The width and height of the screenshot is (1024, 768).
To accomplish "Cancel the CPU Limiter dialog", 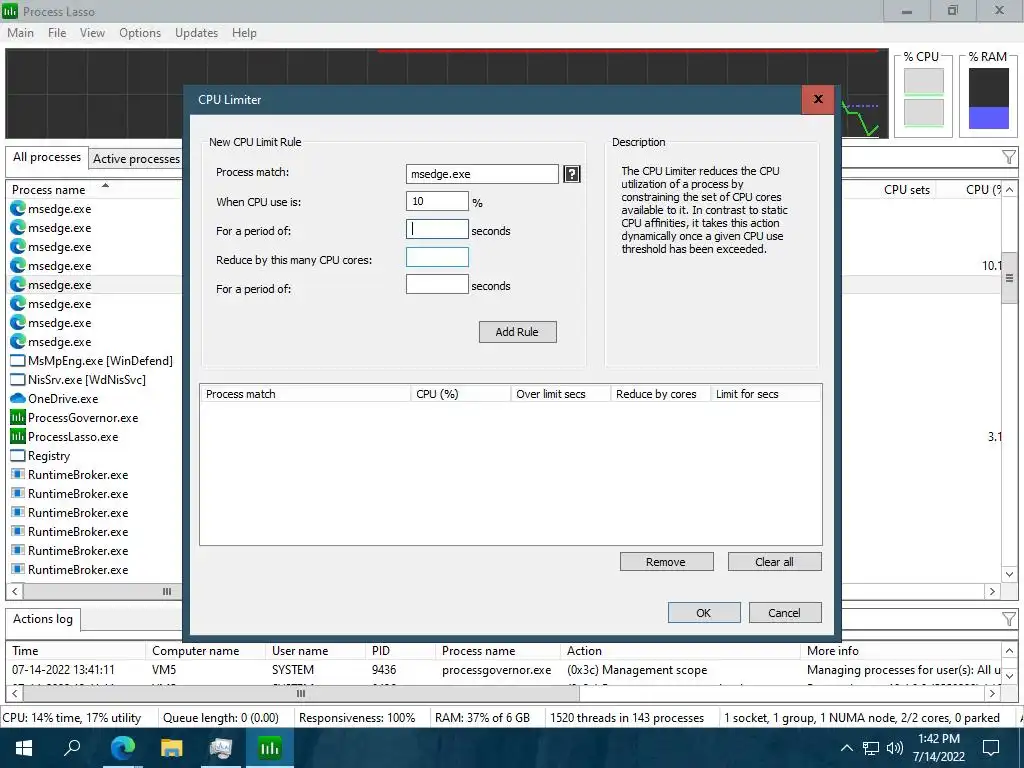I will 785,613.
